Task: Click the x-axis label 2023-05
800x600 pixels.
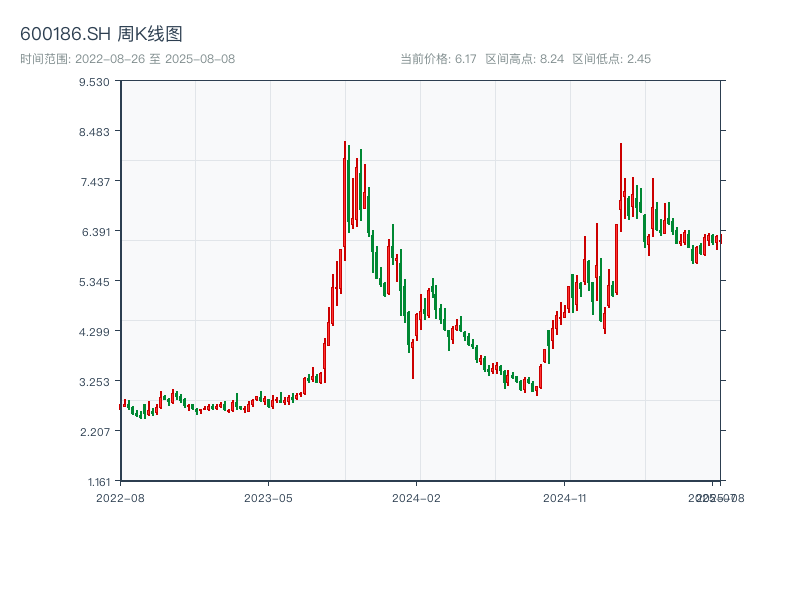Action: point(268,498)
